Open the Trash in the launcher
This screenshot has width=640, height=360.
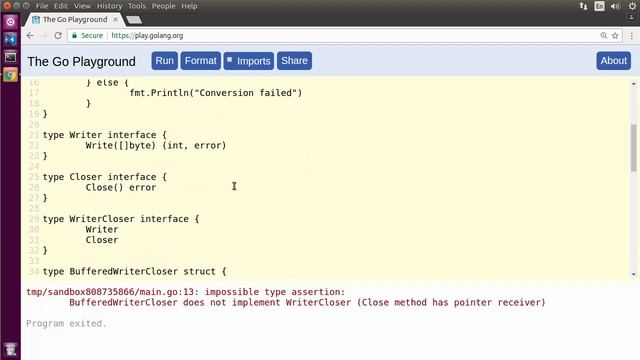click(x=10, y=349)
